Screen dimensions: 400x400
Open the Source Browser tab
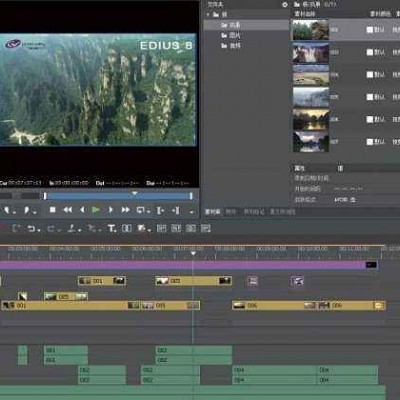tap(282, 212)
